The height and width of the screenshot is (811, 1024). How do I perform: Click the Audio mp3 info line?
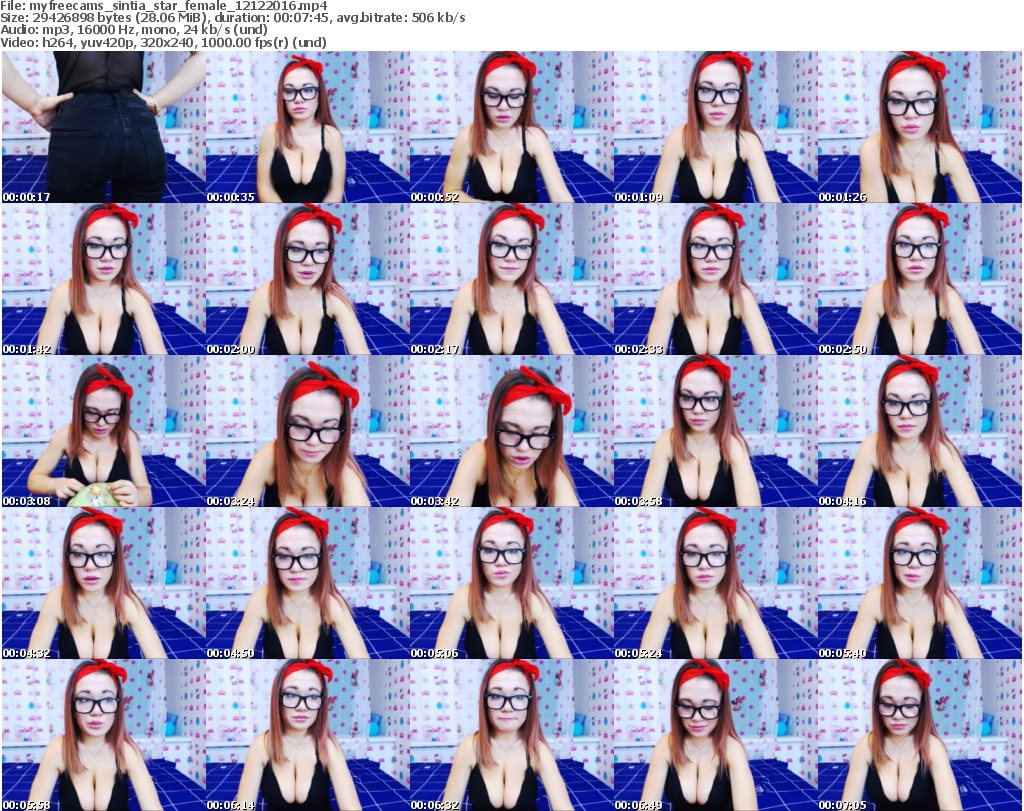pos(134,30)
